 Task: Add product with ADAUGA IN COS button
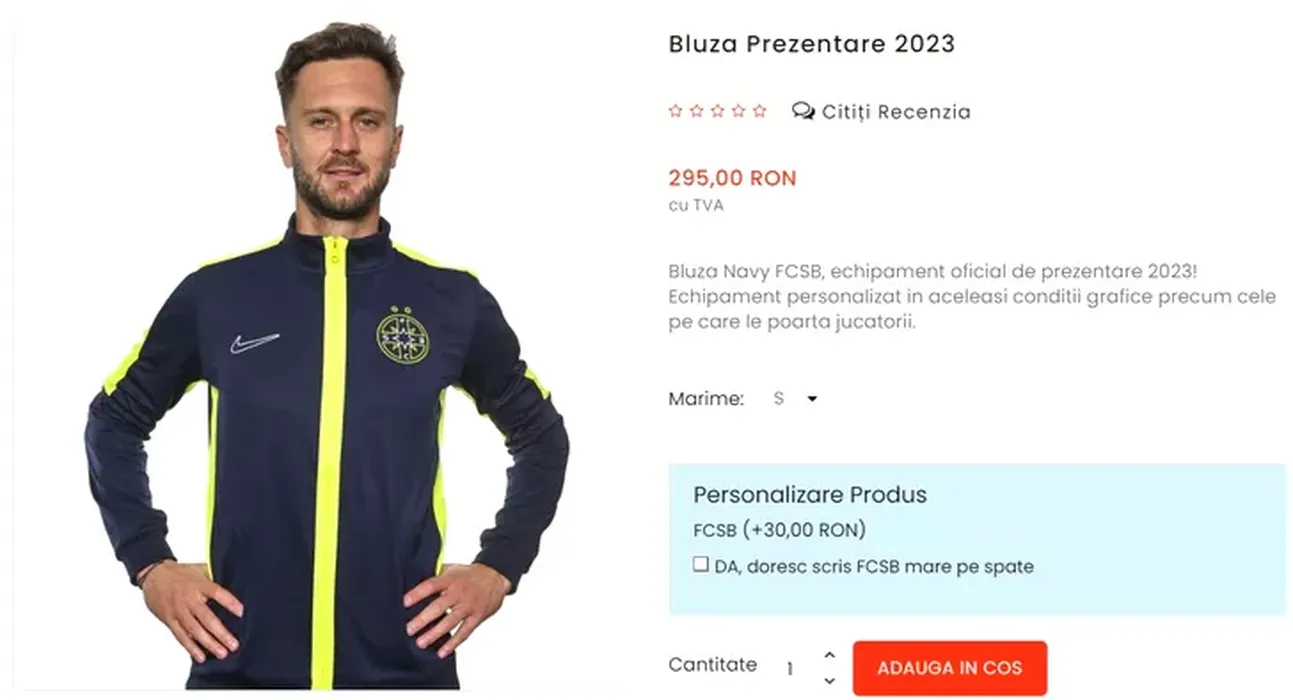pos(949,668)
